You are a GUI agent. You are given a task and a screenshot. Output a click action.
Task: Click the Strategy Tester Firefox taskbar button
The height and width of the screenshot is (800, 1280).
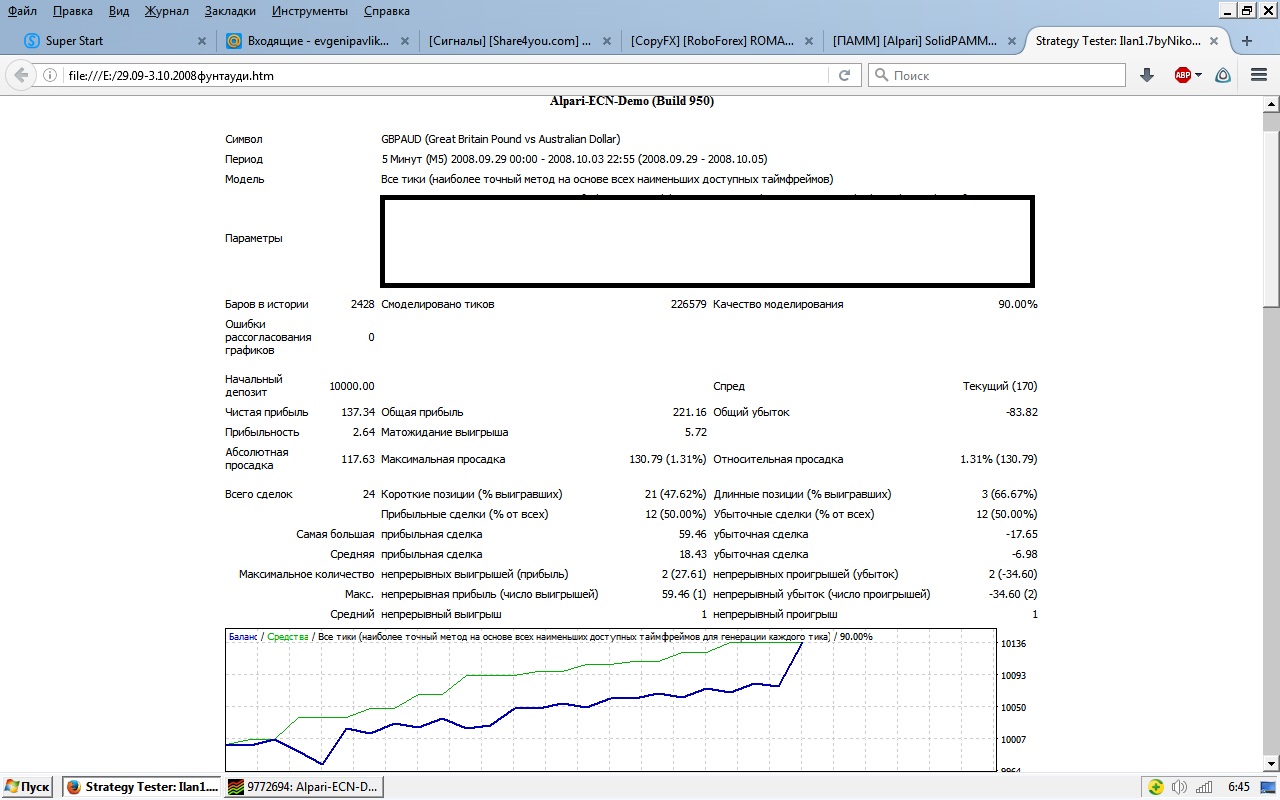141,787
